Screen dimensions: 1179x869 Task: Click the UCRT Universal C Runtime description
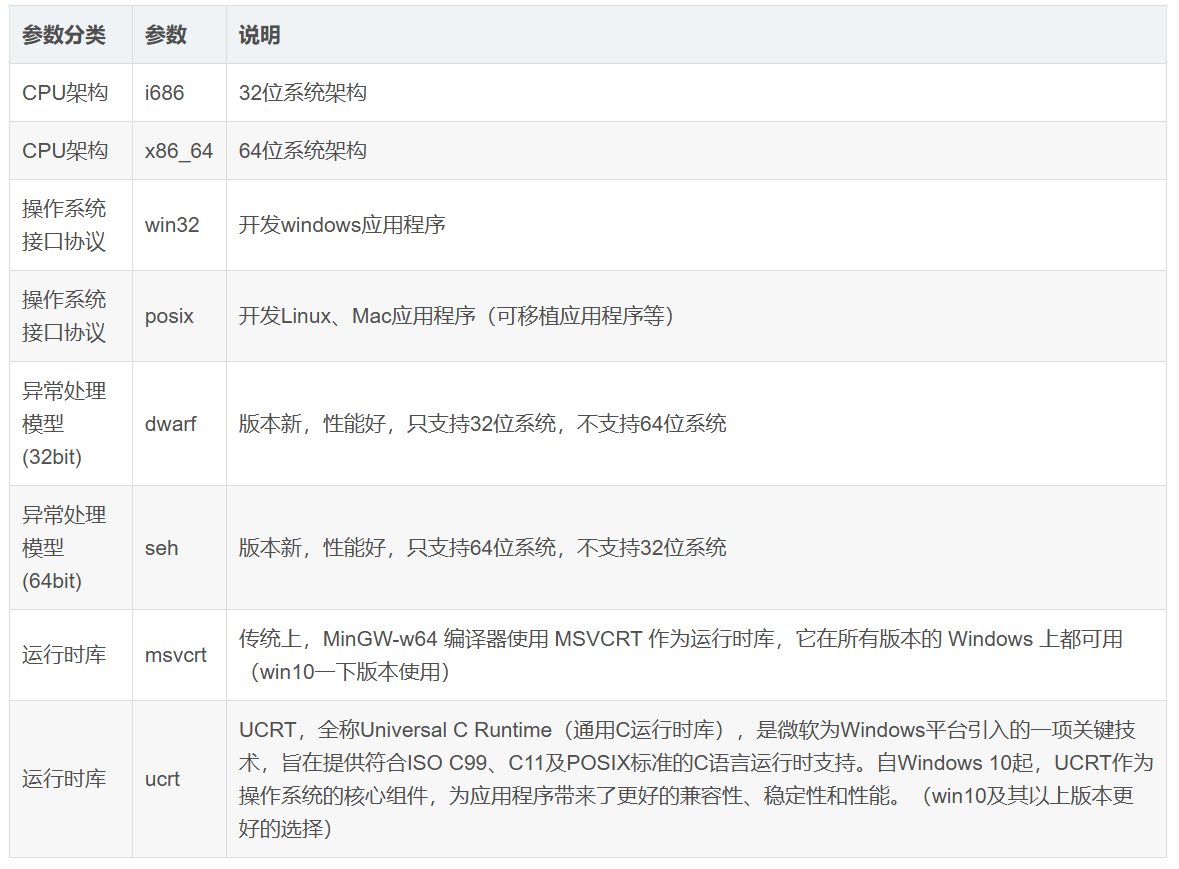click(x=696, y=779)
